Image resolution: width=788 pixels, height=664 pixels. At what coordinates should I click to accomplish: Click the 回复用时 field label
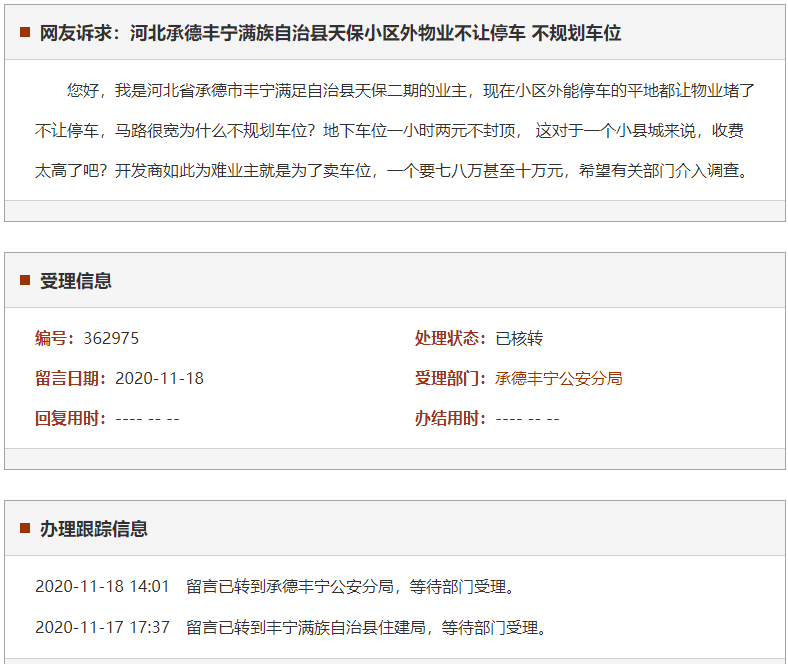(71, 418)
